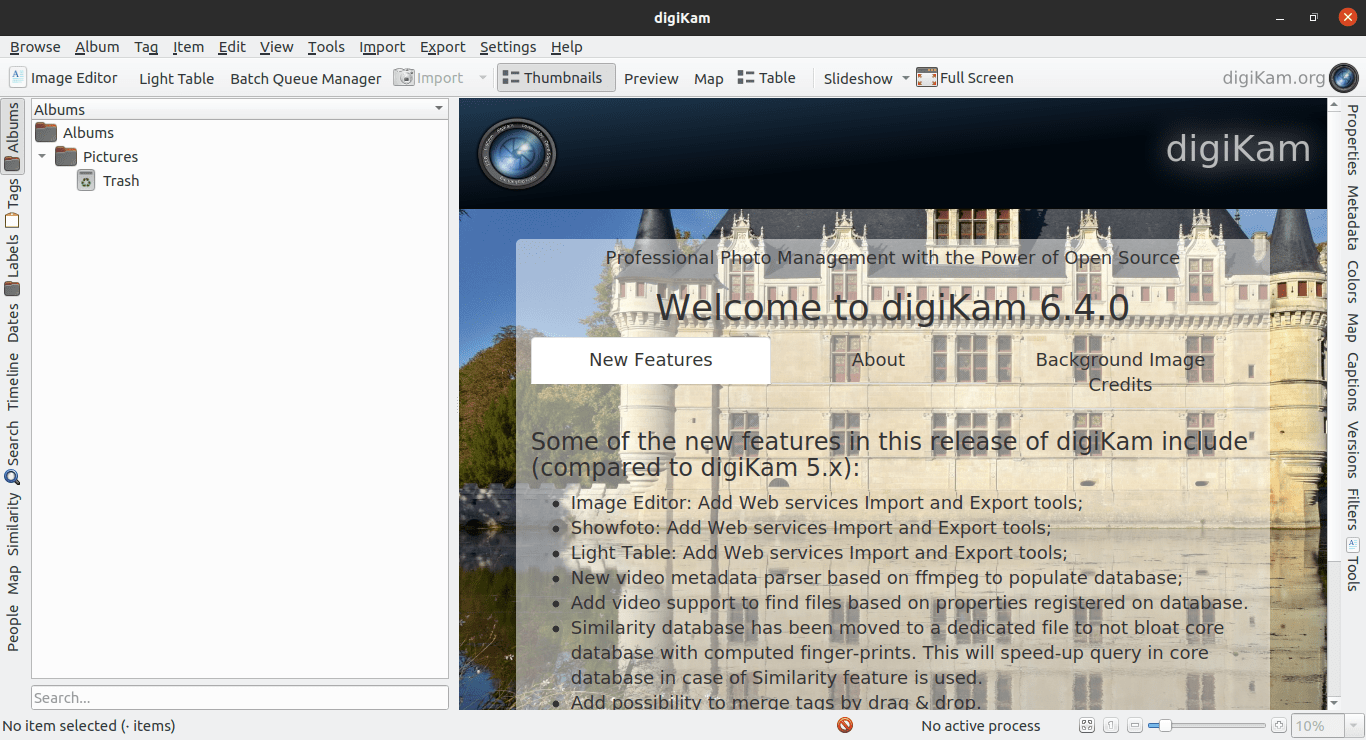Image resolution: width=1366 pixels, height=740 pixels.
Task: Click the digiKam aperture logo on welcome banner
Action: pyautogui.click(x=516, y=154)
